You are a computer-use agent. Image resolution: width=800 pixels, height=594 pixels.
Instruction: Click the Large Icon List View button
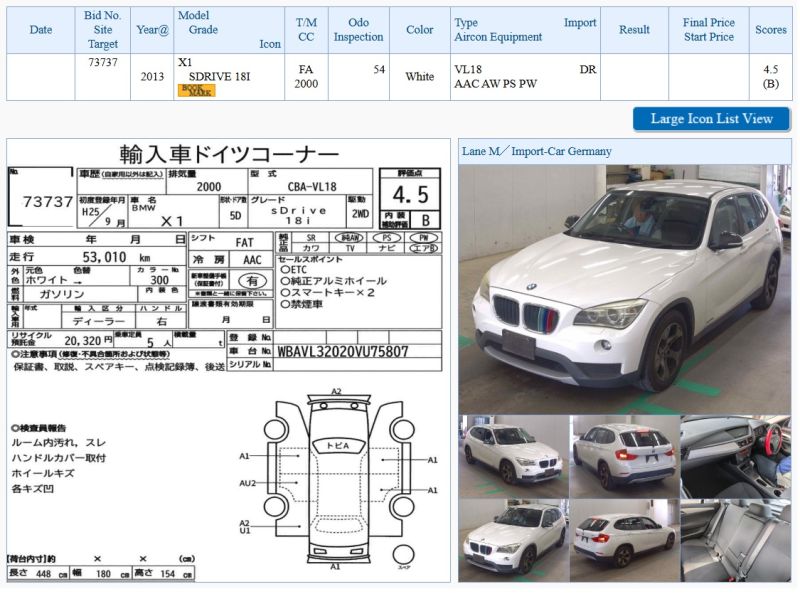[x=712, y=119]
